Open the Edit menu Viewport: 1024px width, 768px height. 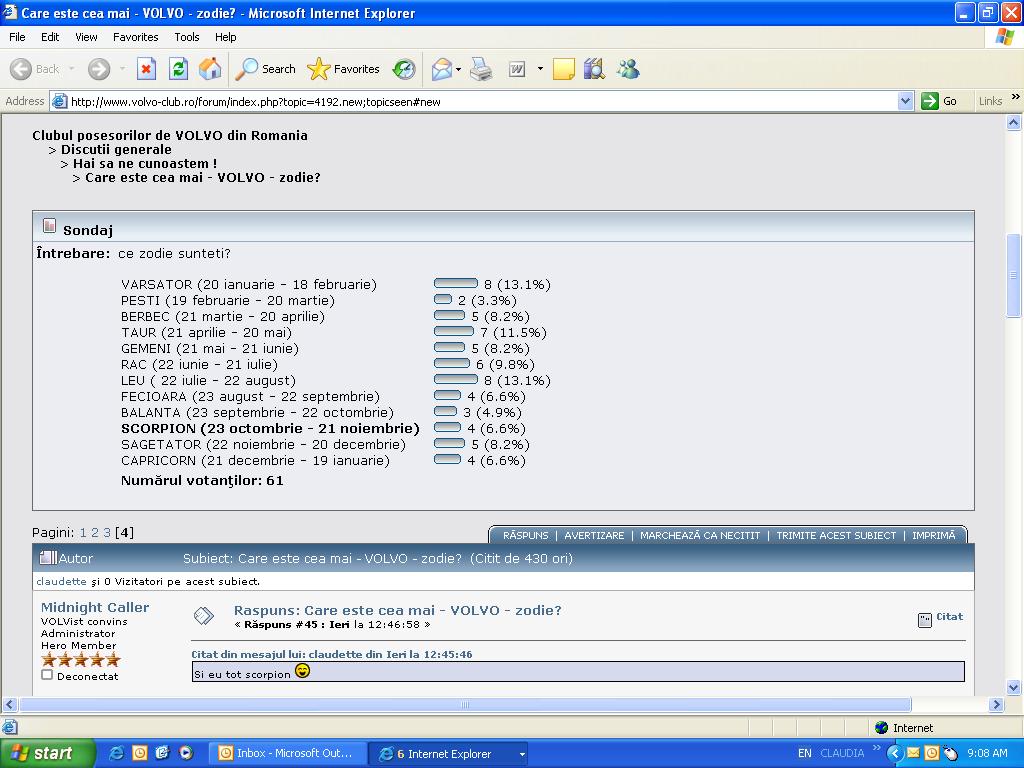50,37
